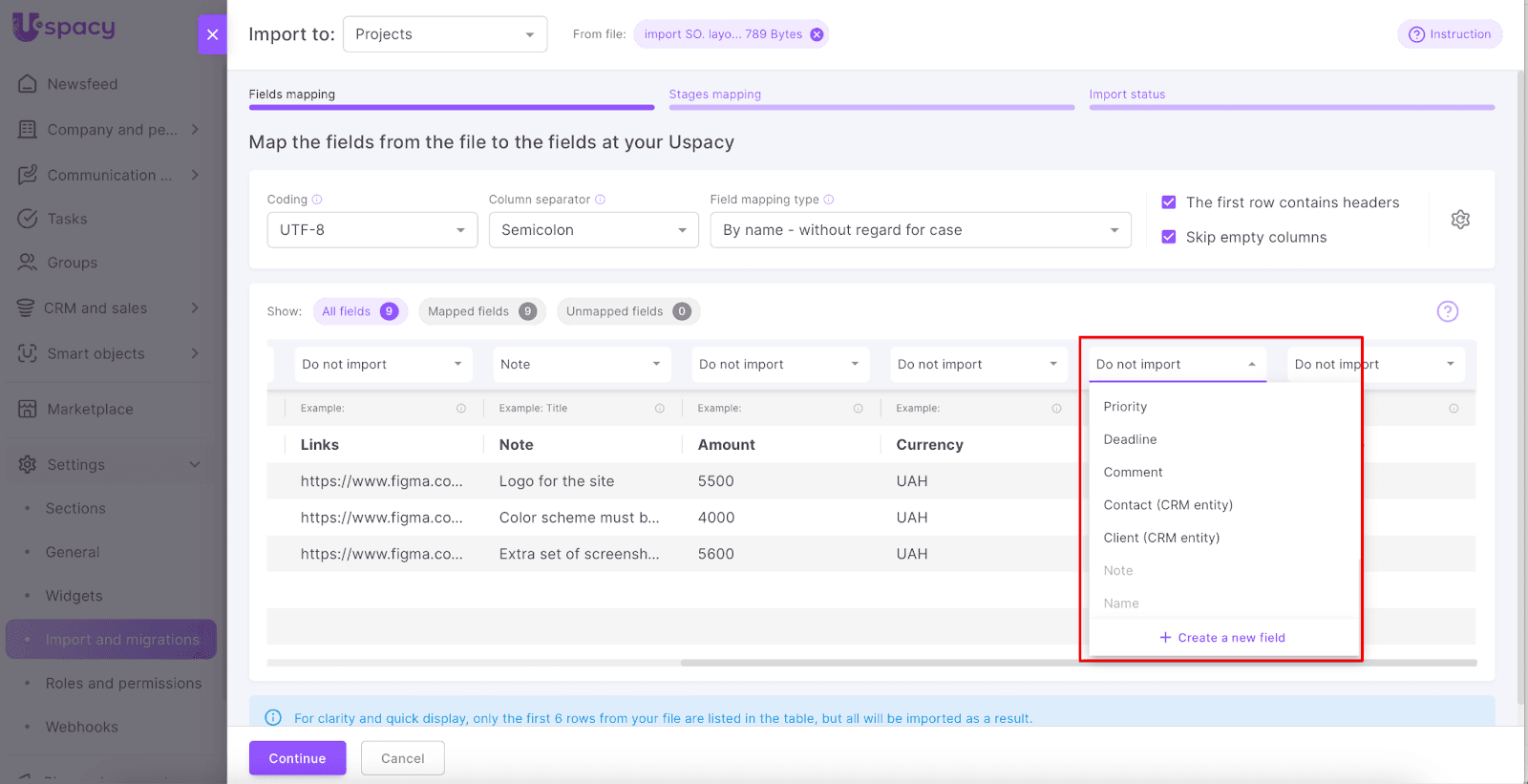Open the Import to Projects dropdown
The image size is (1528, 784).
pos(444,34)
